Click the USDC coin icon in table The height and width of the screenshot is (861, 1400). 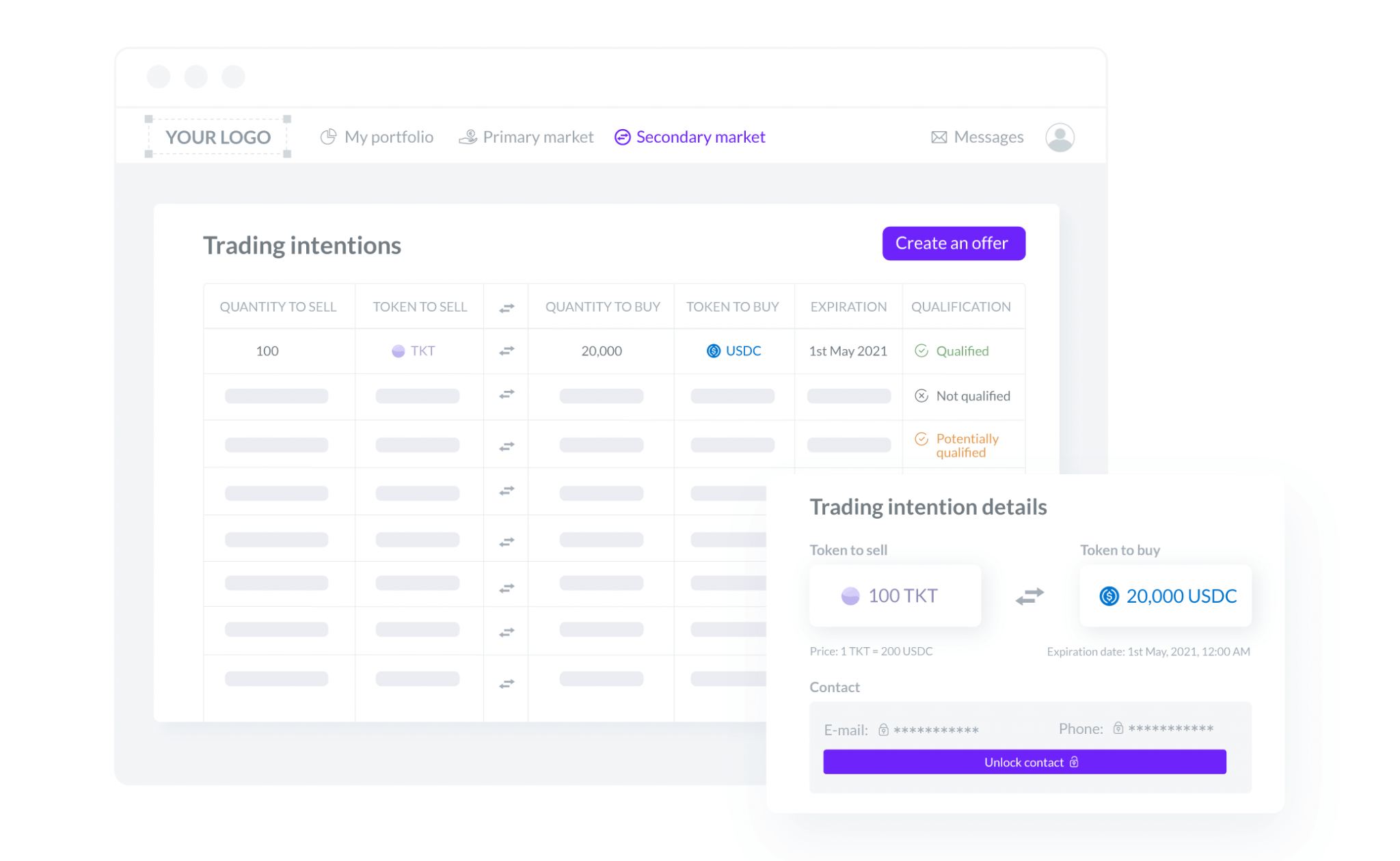pyautogui.click(x=714, y=351)
